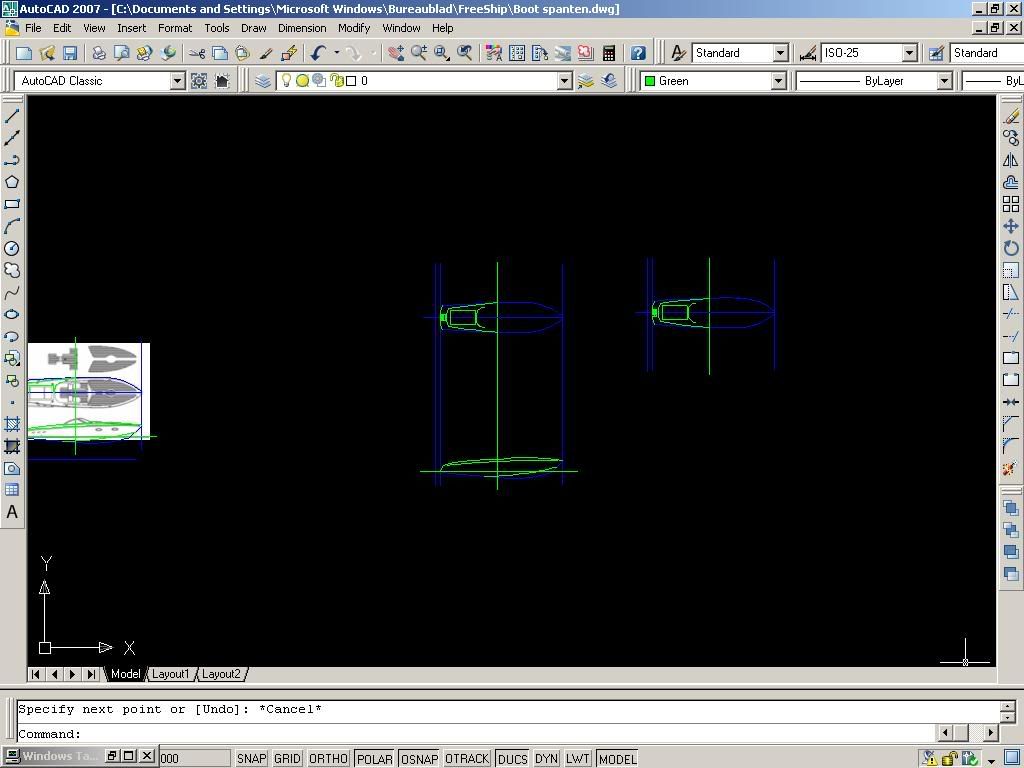This screenshot has width=1024, height=768.
Task: Toggle SNAP mode in status bar
Action: point(251,759)
